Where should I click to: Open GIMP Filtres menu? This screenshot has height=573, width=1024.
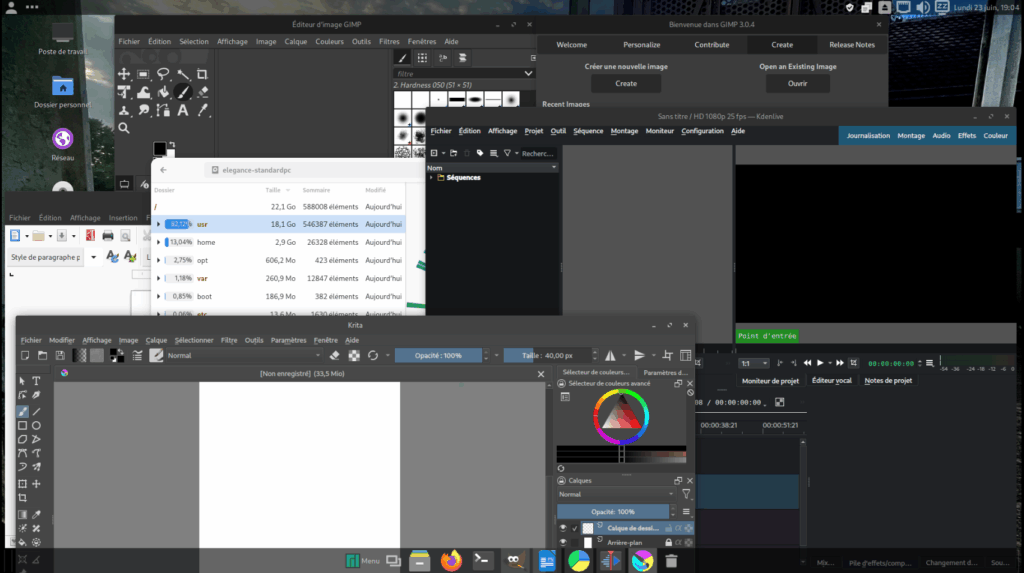point(389,41)
